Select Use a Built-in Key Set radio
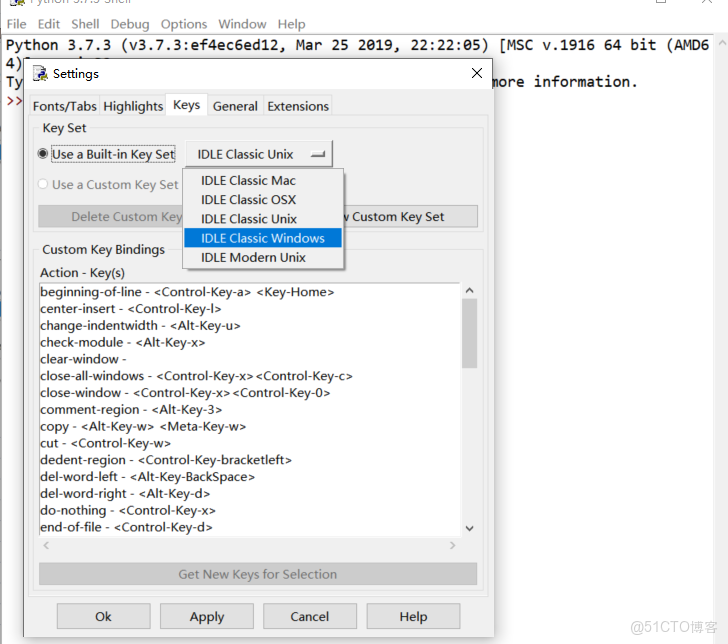Viewport: 728px width, 644px height. click(x=43, y=154)
